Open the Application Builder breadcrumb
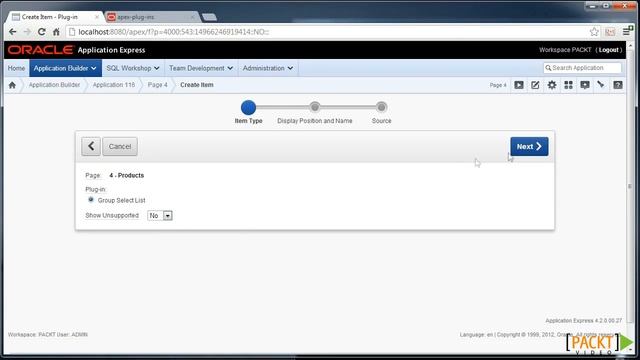 [x=54, y=85]
